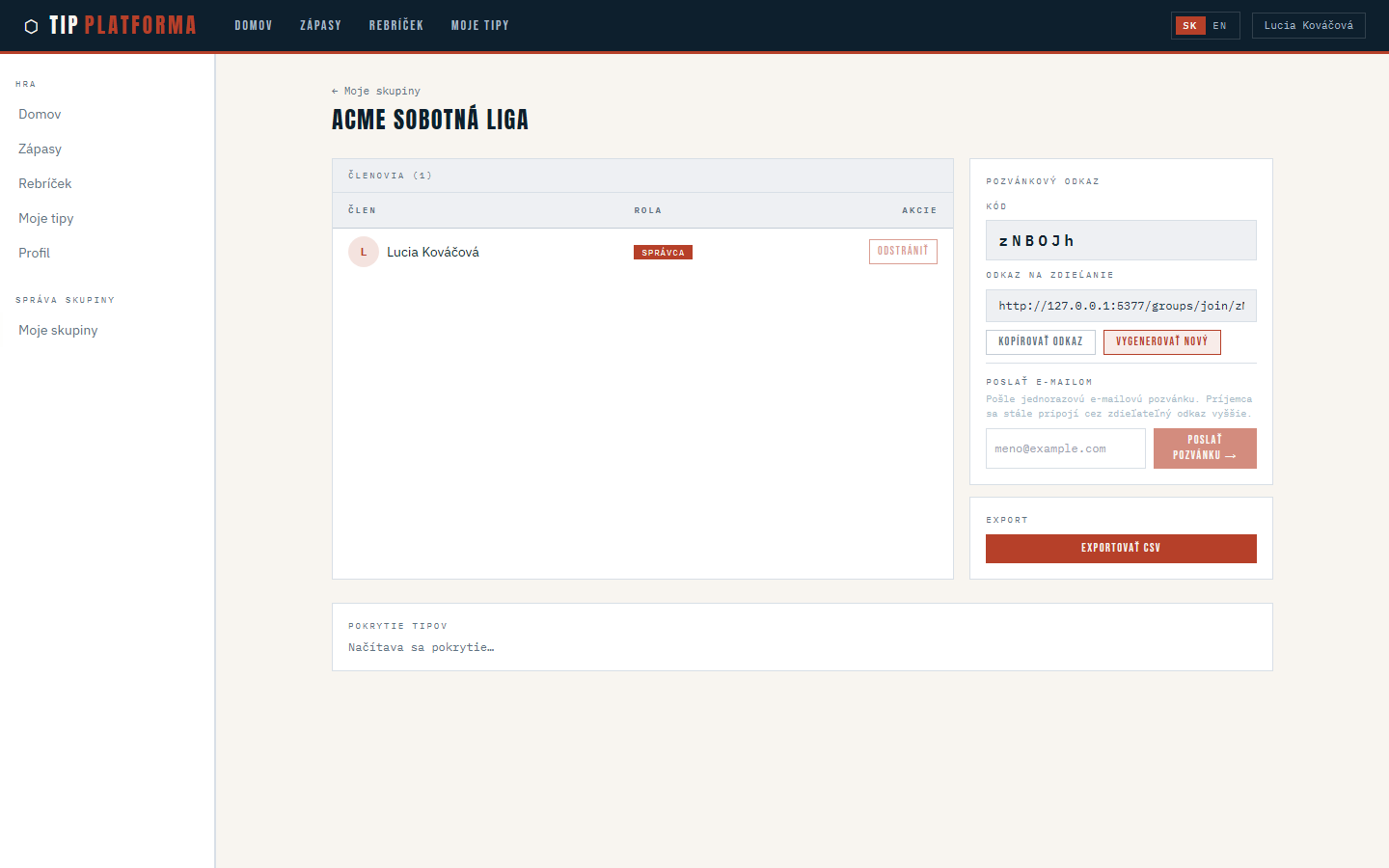Go to Zápasy in the top navigation
The width and height of the screenshot is (1389, 868).
coord(320,26)
